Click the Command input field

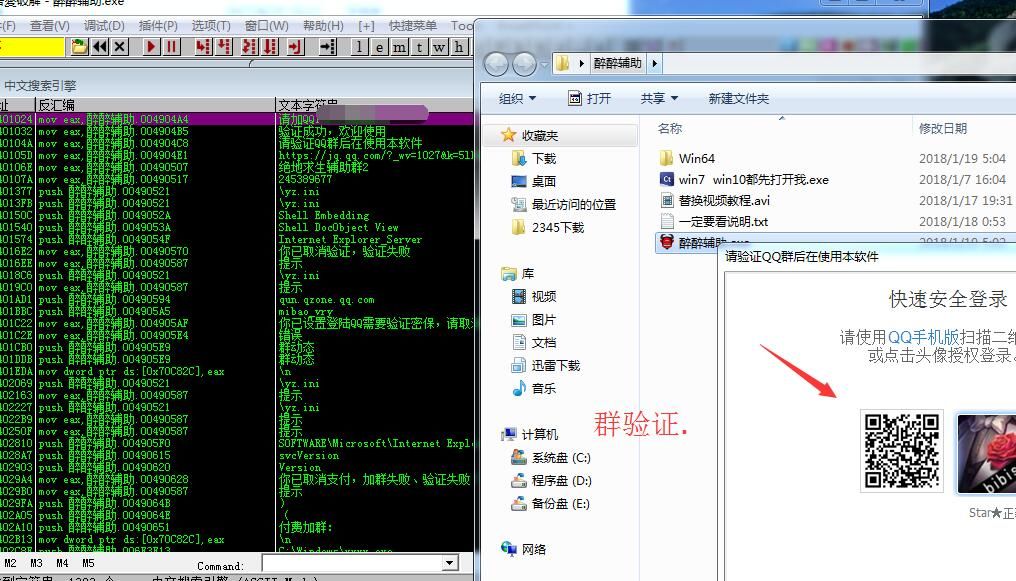tap(352, 563)
